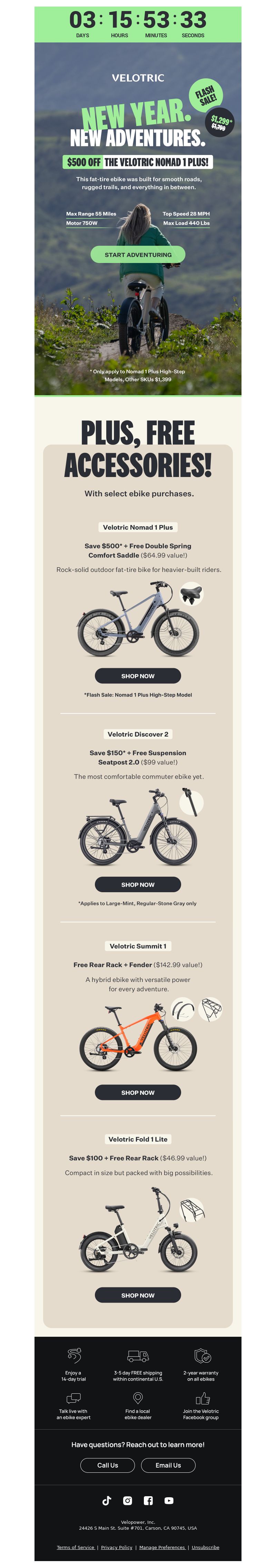Click the Email Us button
This screenshot has width=276, height=1568.
[x=168, y=1465]
